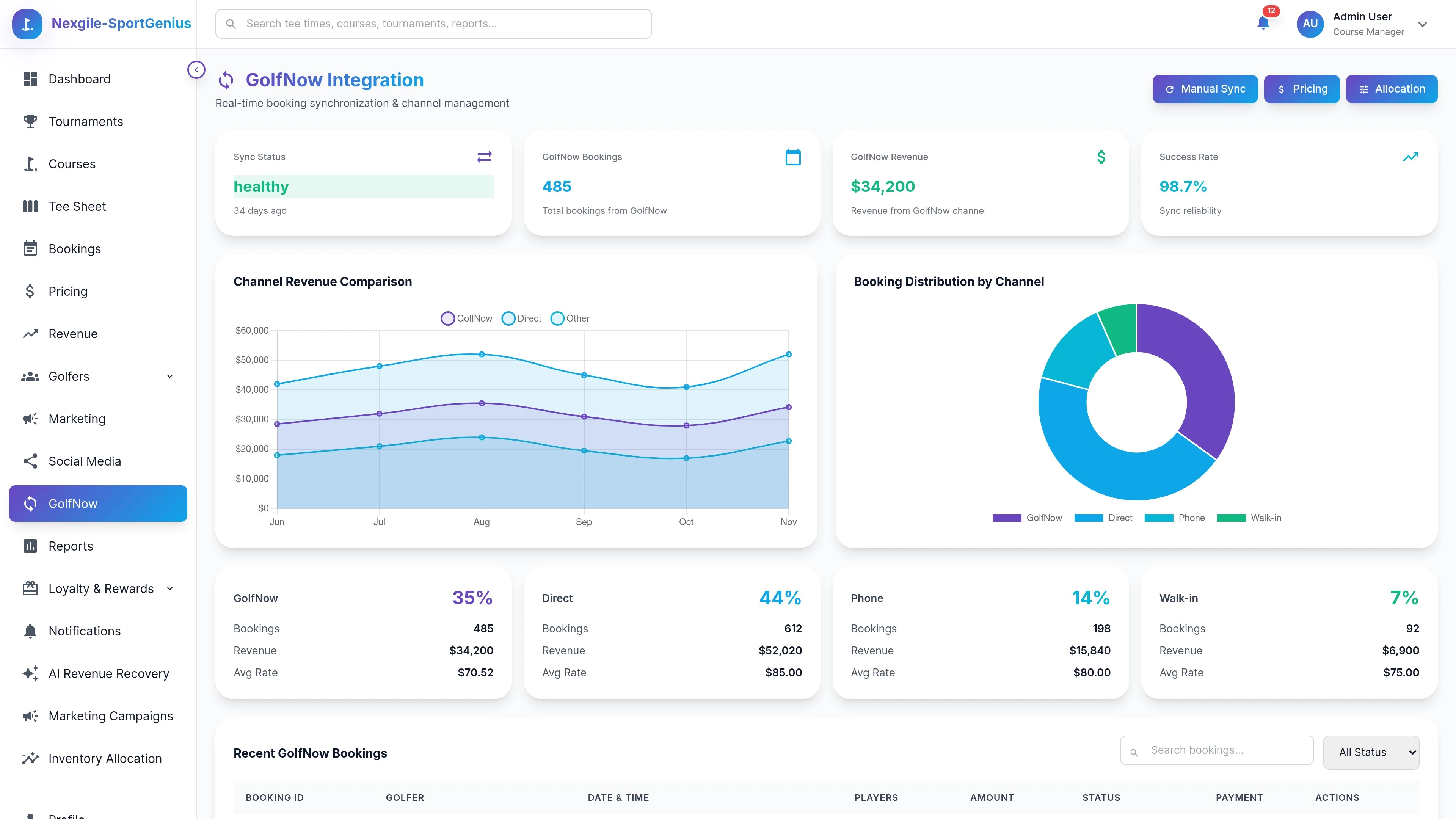Viewport: 1456px width, 819px height.
Task: Click the GolfNow Bookings calendar icon
Action: pyautogui.click(x=793, y=157)
